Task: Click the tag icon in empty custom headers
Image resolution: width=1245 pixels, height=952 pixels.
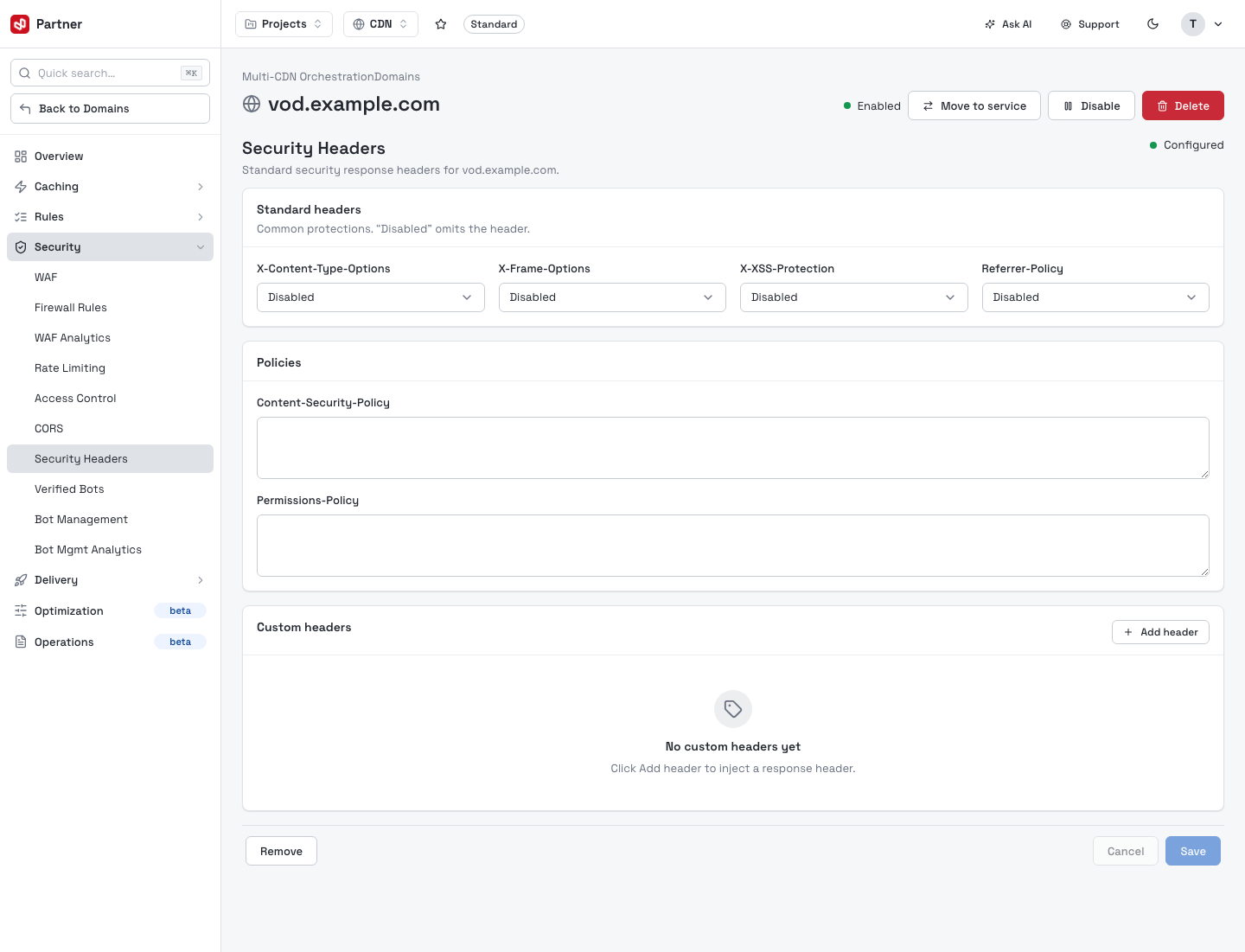Action: point(733,709)
